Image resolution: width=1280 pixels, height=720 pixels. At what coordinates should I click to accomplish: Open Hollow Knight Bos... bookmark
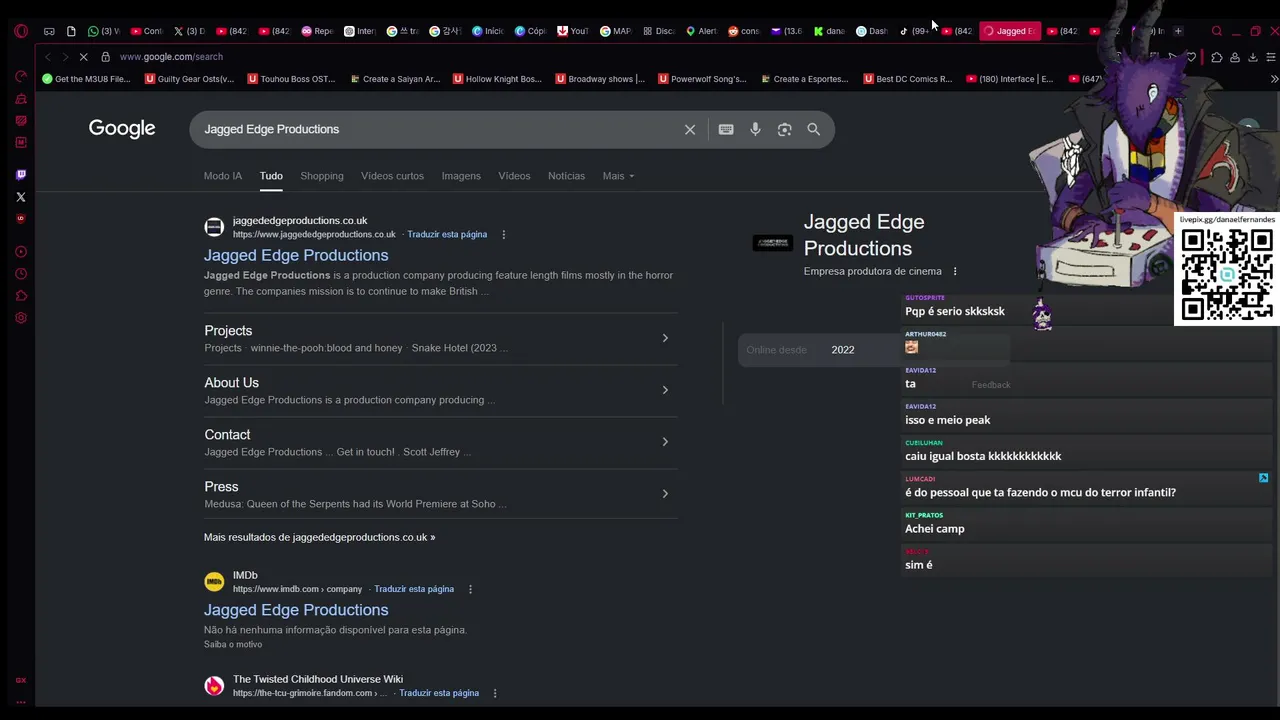[497, 79]
